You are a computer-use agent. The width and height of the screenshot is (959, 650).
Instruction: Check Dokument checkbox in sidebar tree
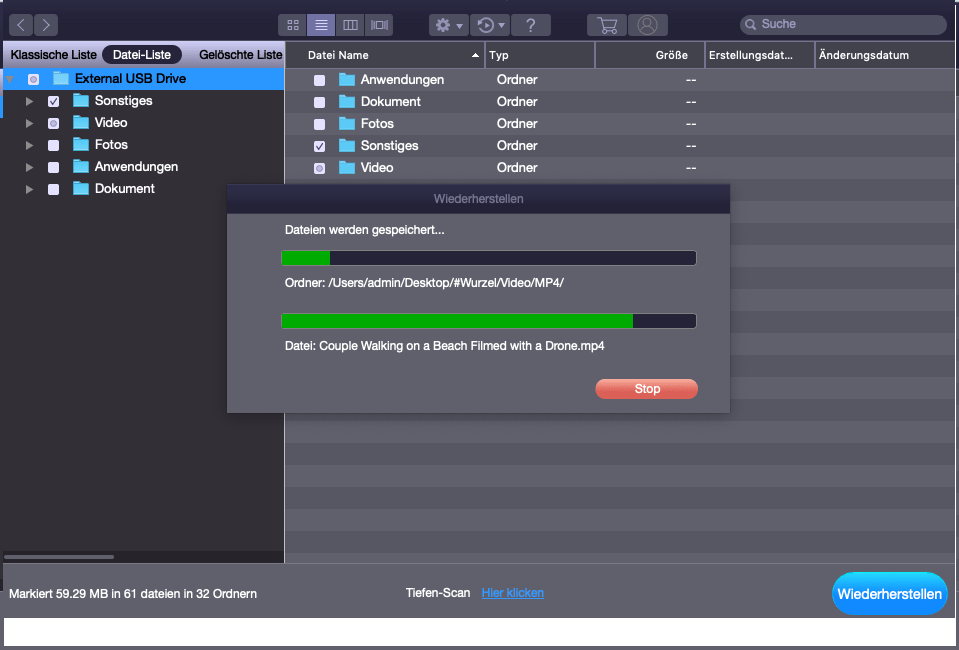click(x=53, y=189)
